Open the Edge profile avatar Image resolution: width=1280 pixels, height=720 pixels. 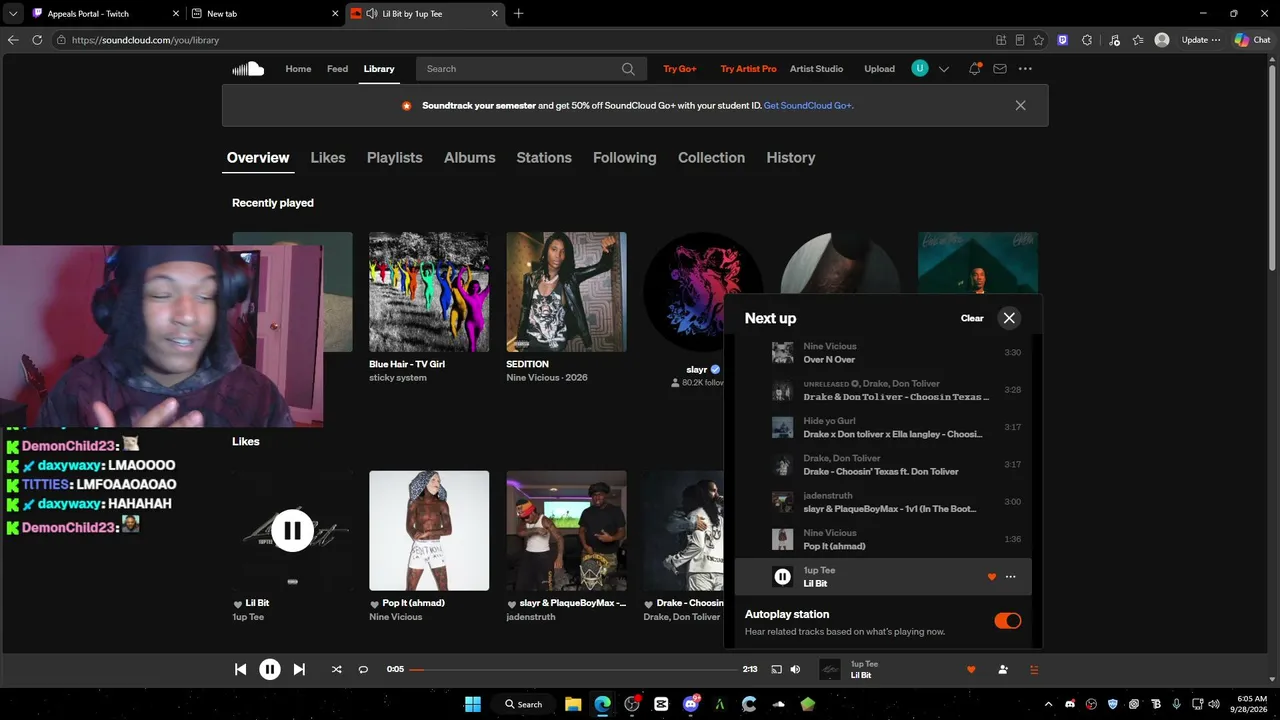(1162, 40)
